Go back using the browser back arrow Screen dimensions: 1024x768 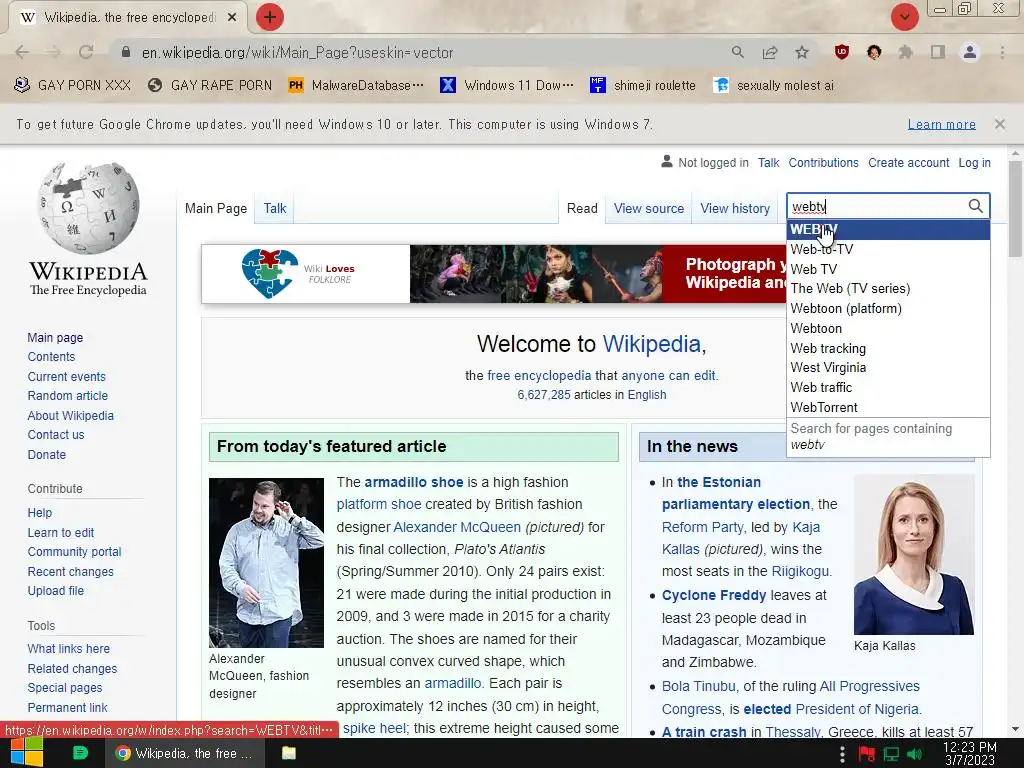point(22,52)
